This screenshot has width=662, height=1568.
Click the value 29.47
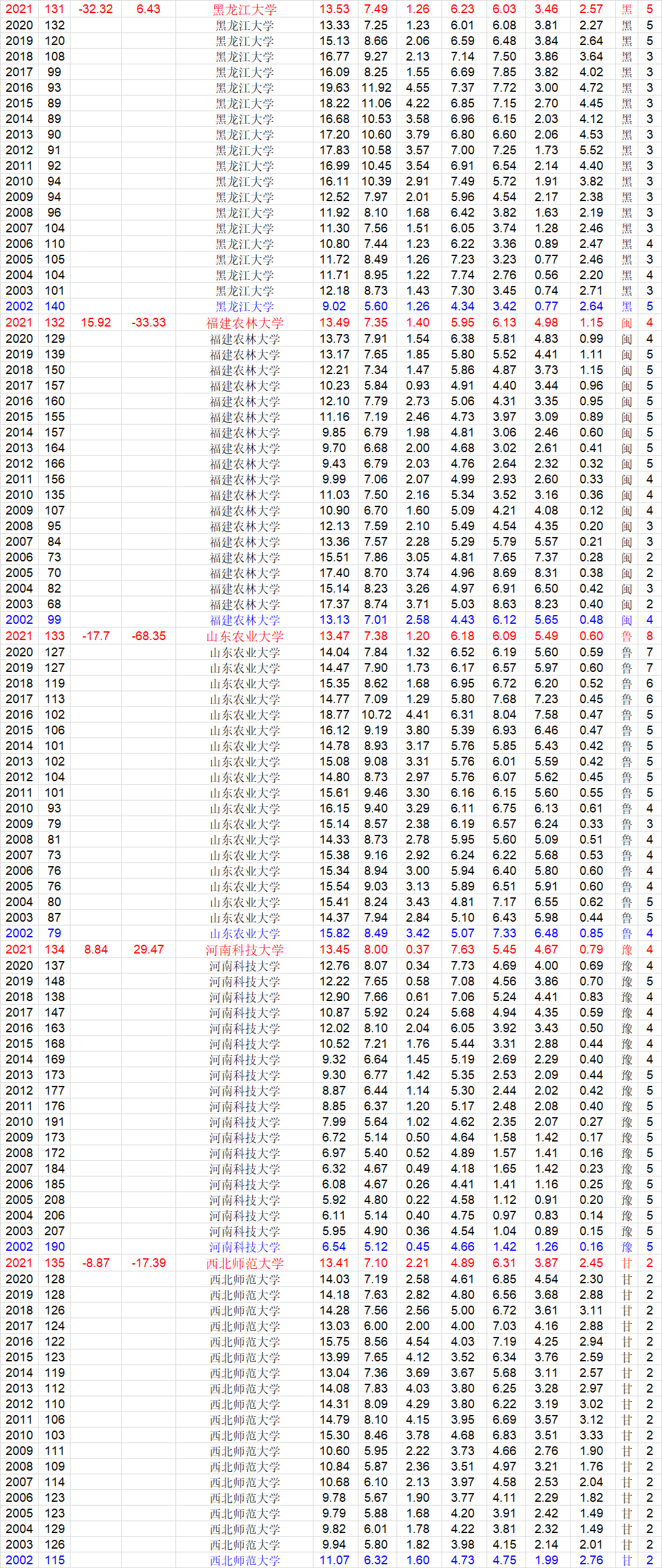tap(149, 949)
